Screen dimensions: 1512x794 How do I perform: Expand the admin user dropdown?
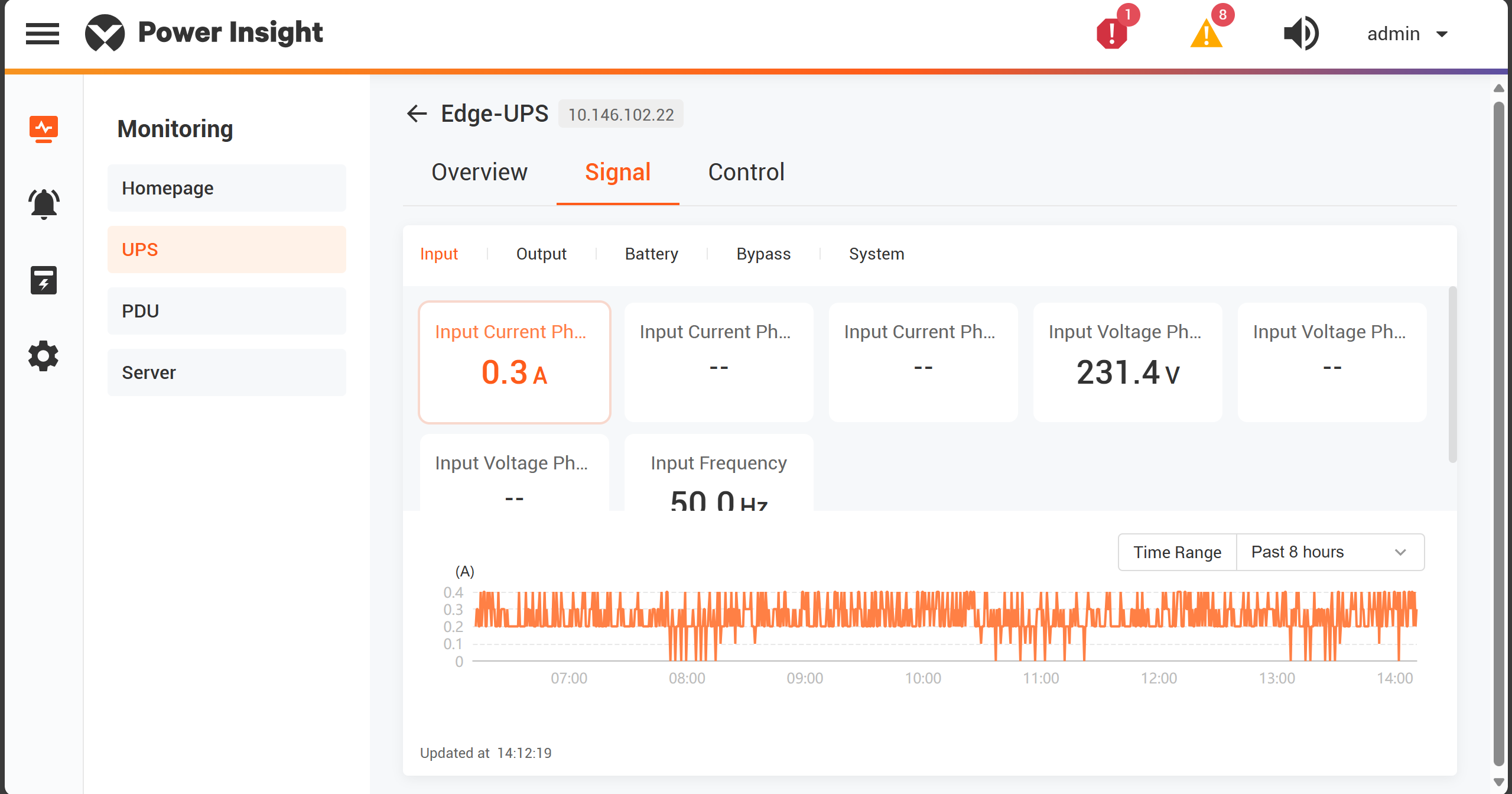click(1407, 34)
